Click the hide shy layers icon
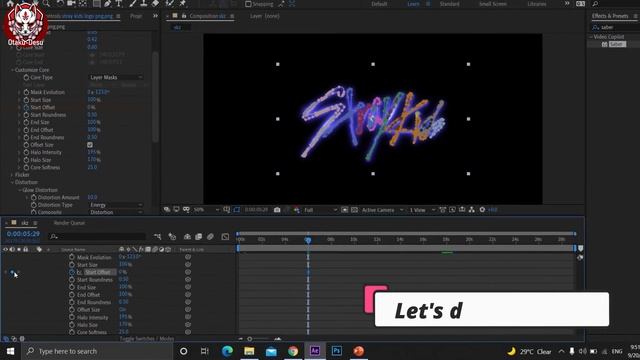Screen dimensions: 640x360 coord(187,237)
